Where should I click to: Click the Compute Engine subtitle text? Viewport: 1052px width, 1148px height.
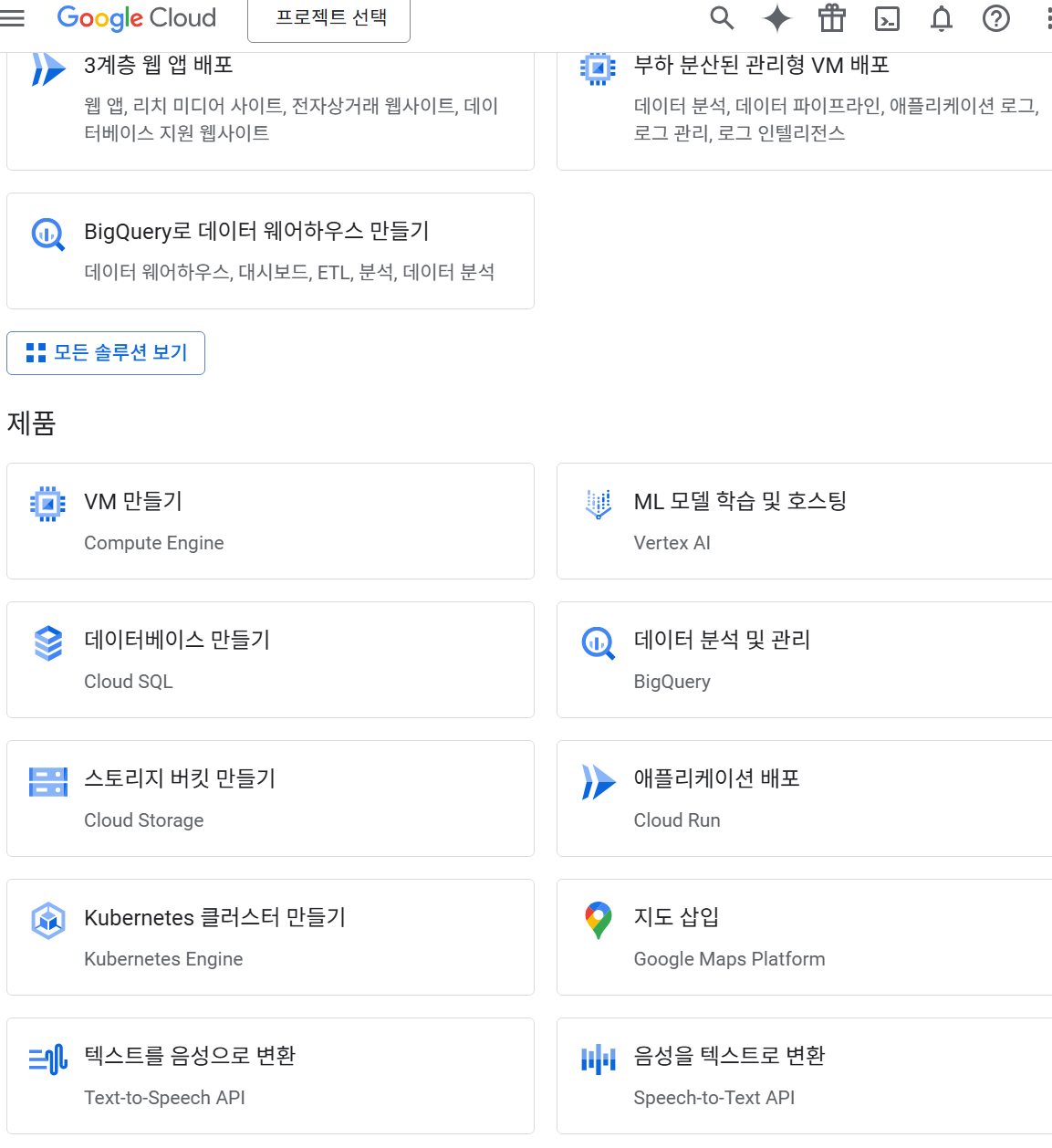click(154, 543)
